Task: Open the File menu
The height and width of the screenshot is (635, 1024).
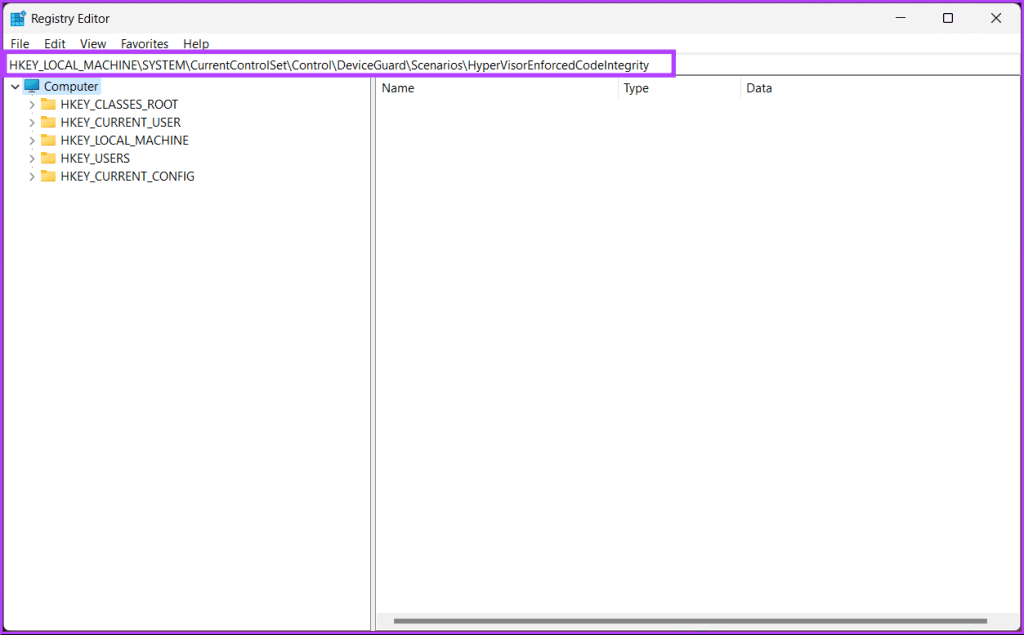Action: pos(19,43)
